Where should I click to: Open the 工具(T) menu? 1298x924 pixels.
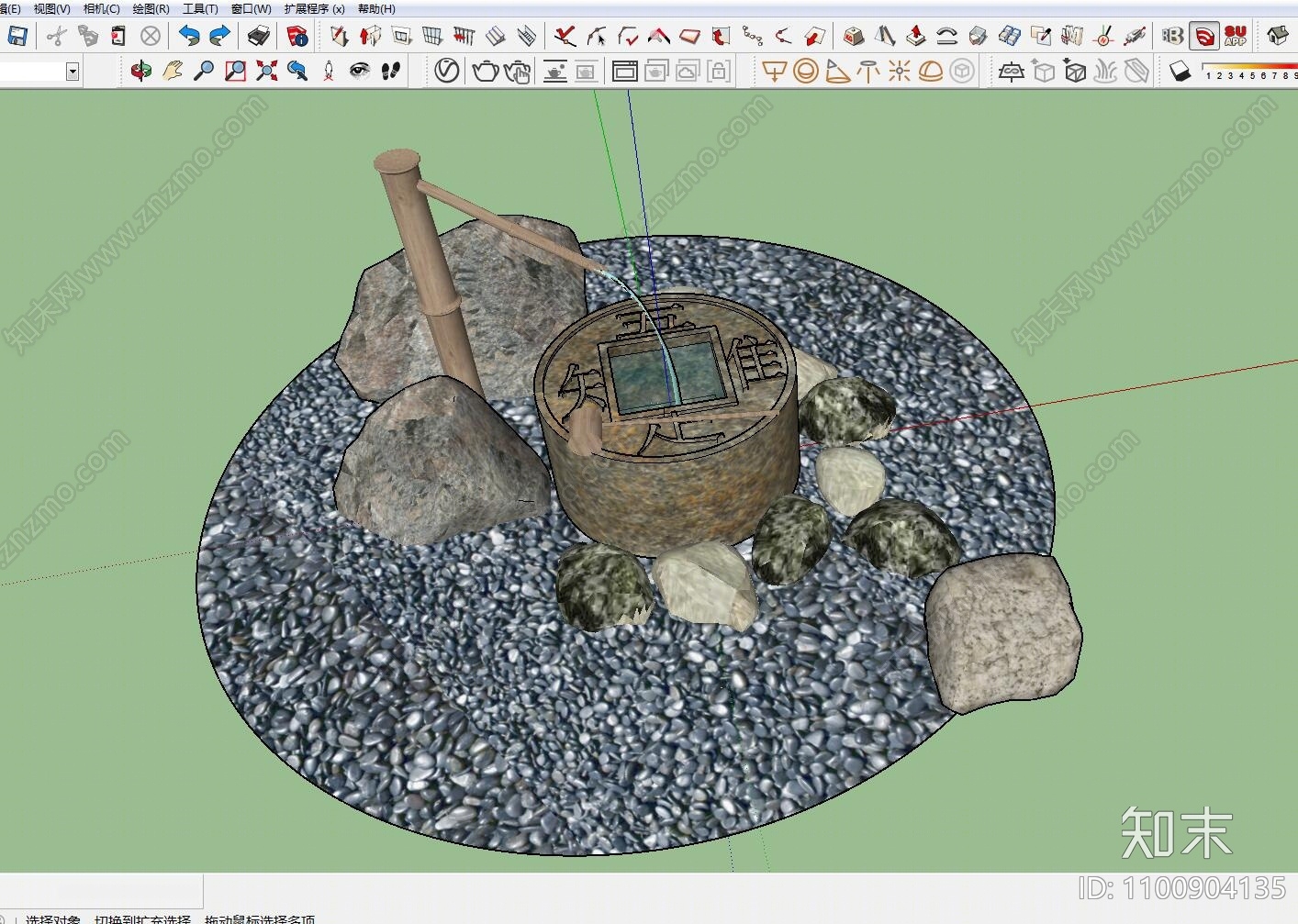(200, 8)
